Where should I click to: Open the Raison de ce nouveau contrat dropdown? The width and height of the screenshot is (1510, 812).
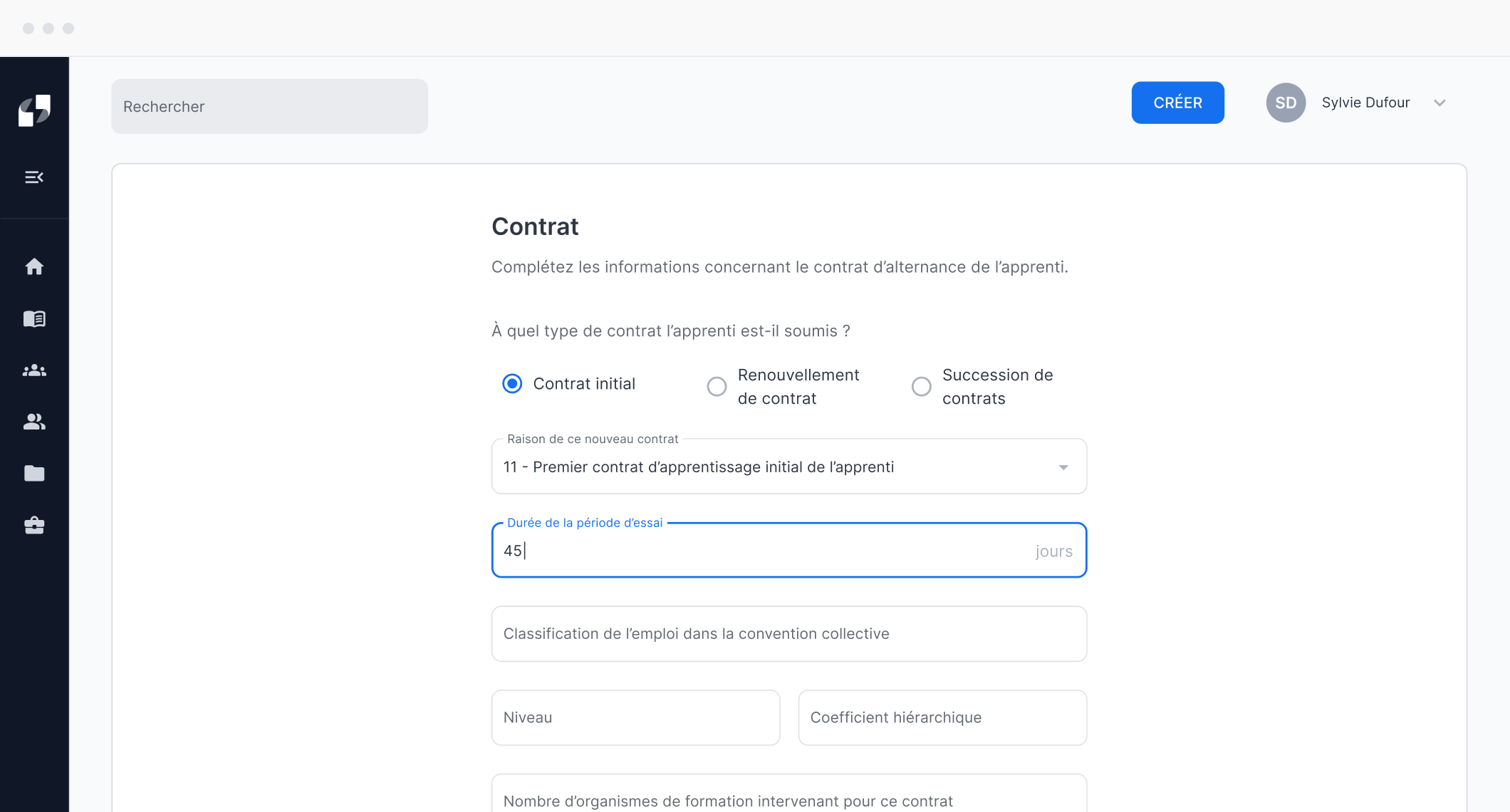click(x=788, y=467)
